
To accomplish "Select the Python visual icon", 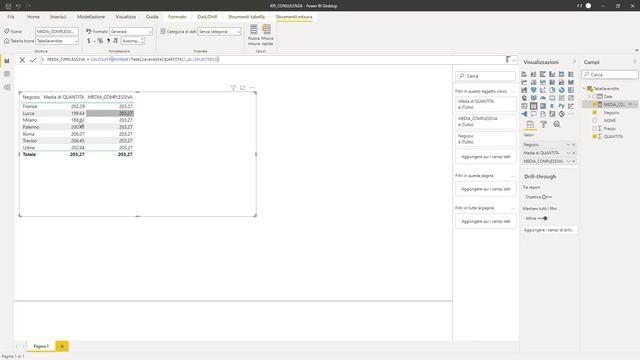I will pos(562,106).
